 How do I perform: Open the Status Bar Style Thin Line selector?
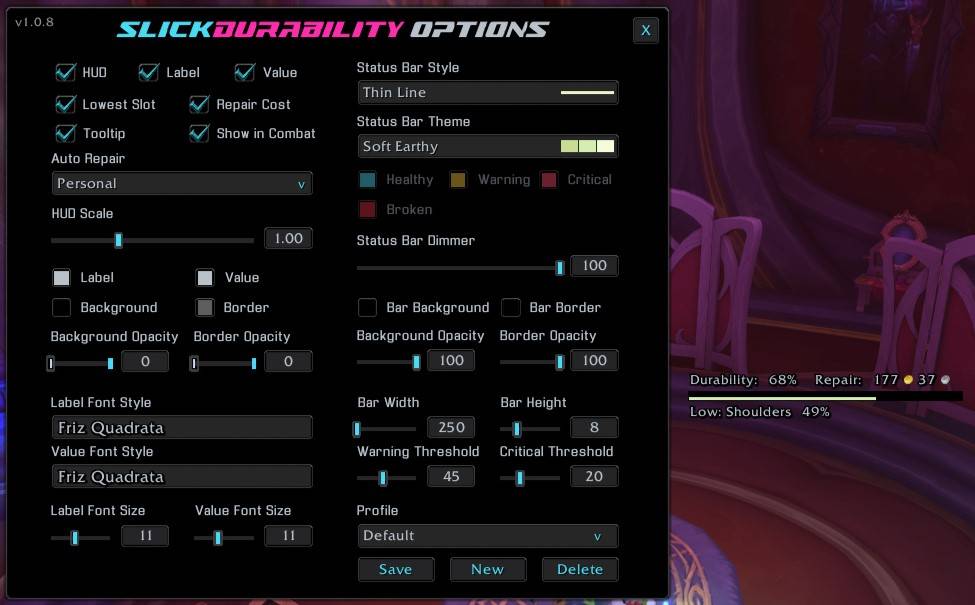coord(488,93)
